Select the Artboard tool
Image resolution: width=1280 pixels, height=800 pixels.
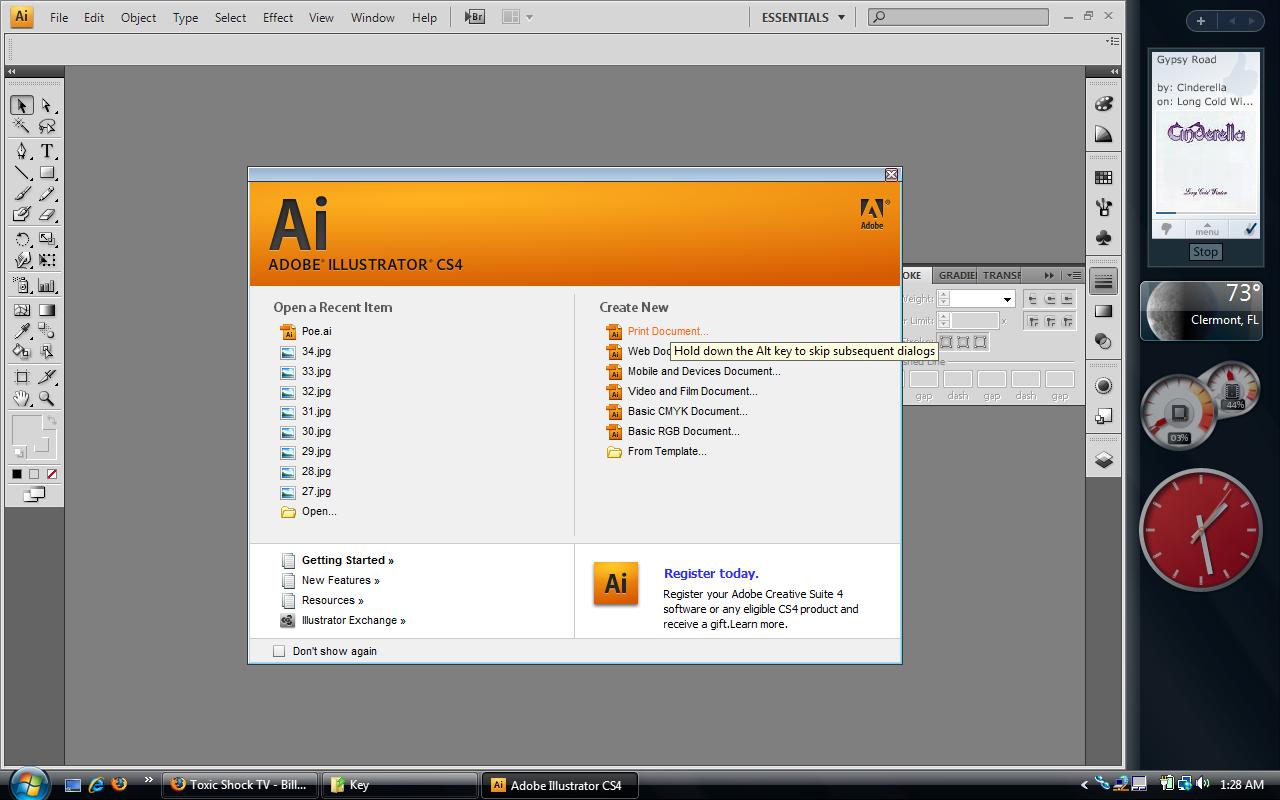tap(21, 377)
